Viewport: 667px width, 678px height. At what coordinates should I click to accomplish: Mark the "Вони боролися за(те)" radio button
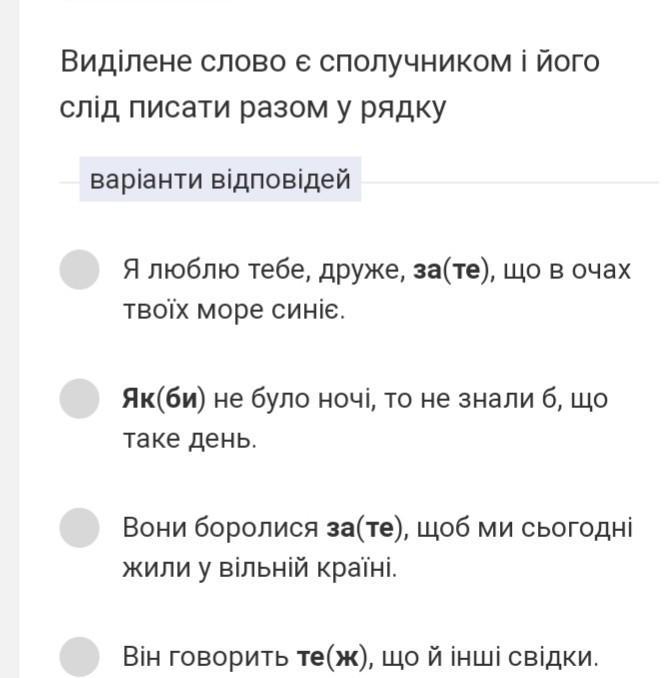pos(79,528)
